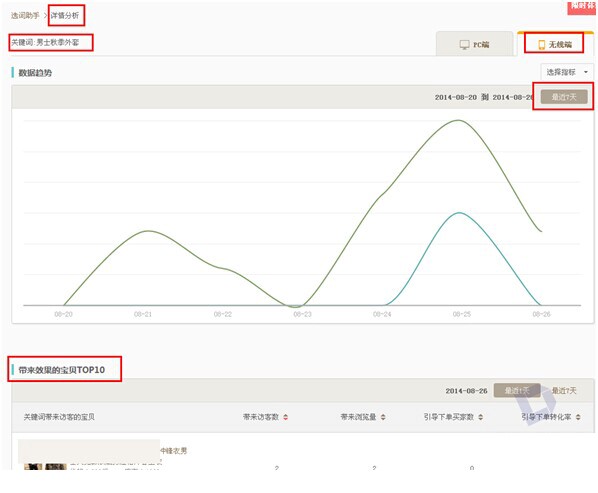Click the 最近7天 button in trend chart
Screen dimensions: 598x493
564,97
